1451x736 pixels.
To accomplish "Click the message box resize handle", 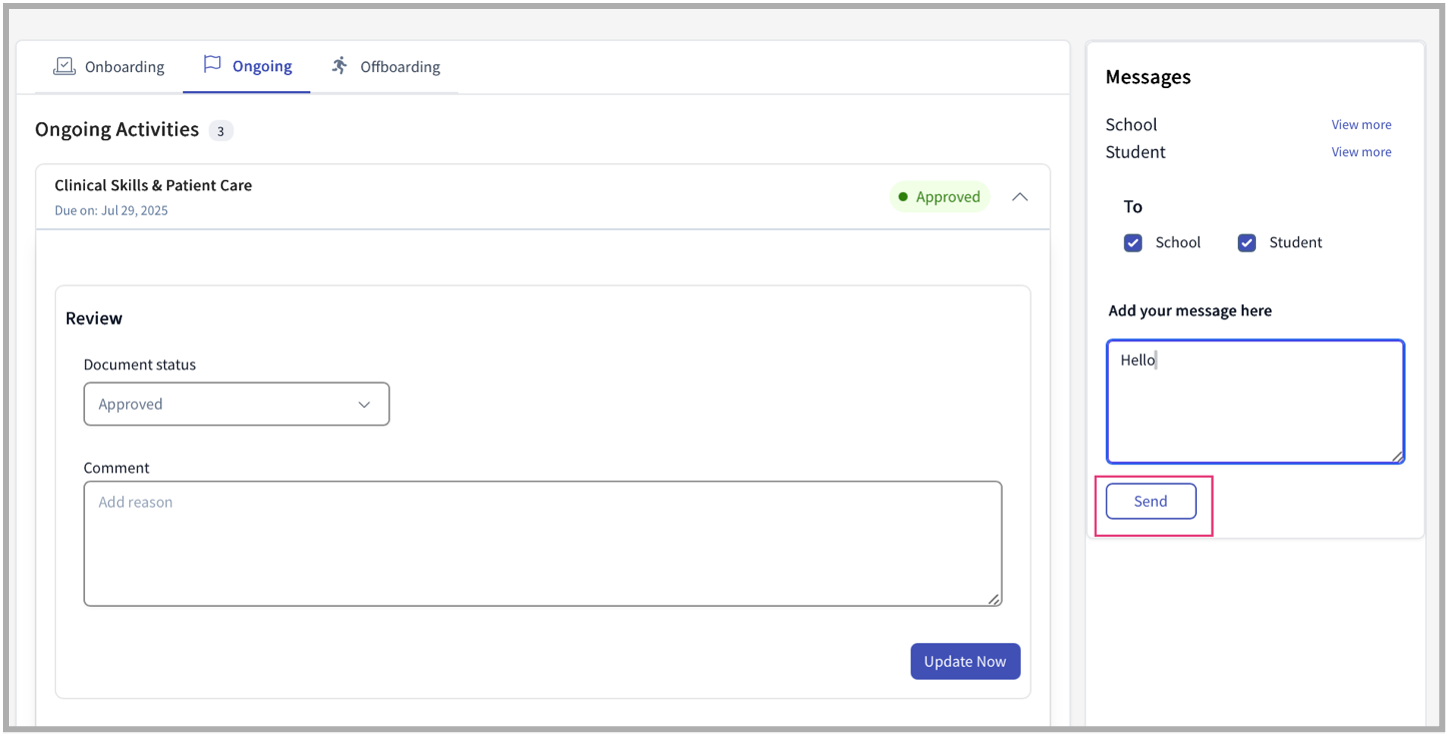I will [1397, 456].
